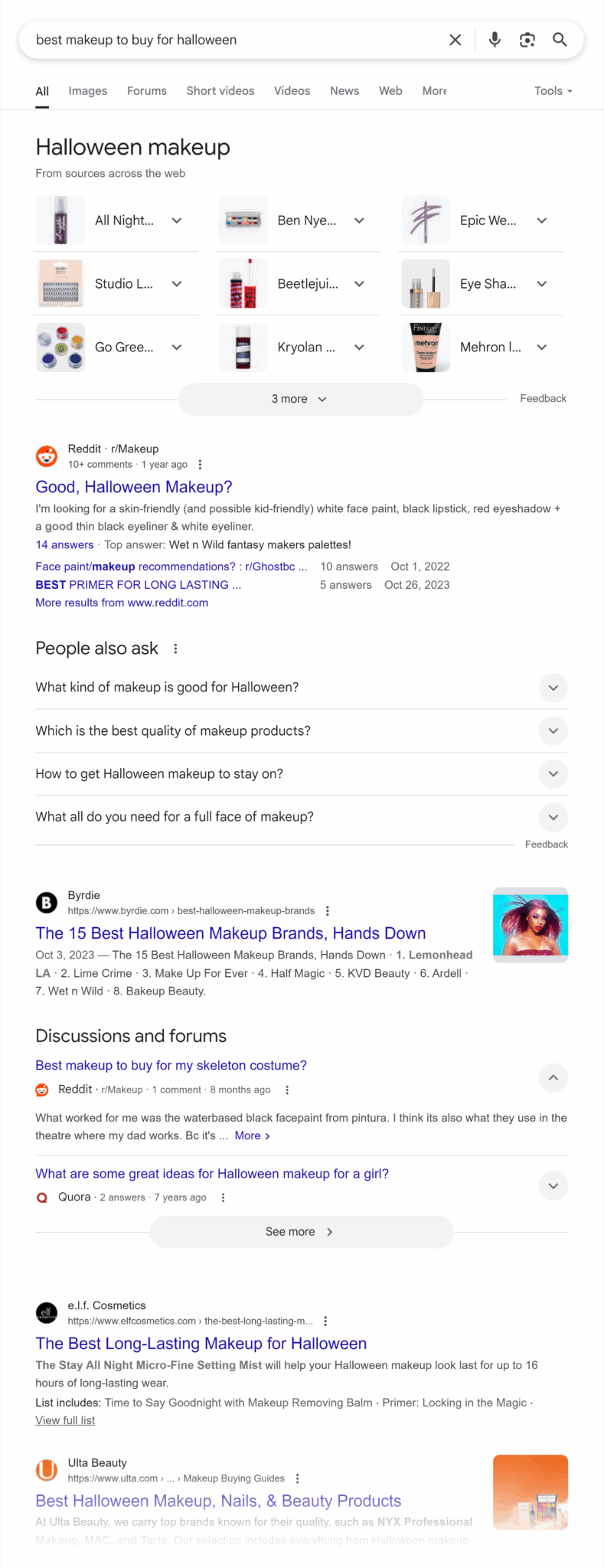
Task: Open options menu for Reddit r/Makeup result
Action: click(x=200, y=465)
